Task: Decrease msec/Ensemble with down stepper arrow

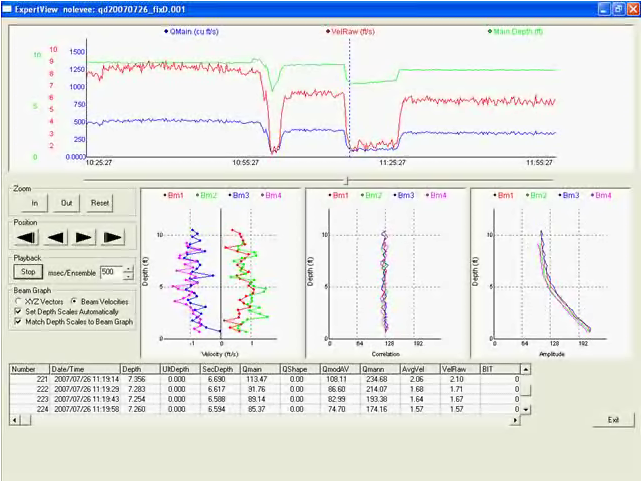Action: coord(126,275)
